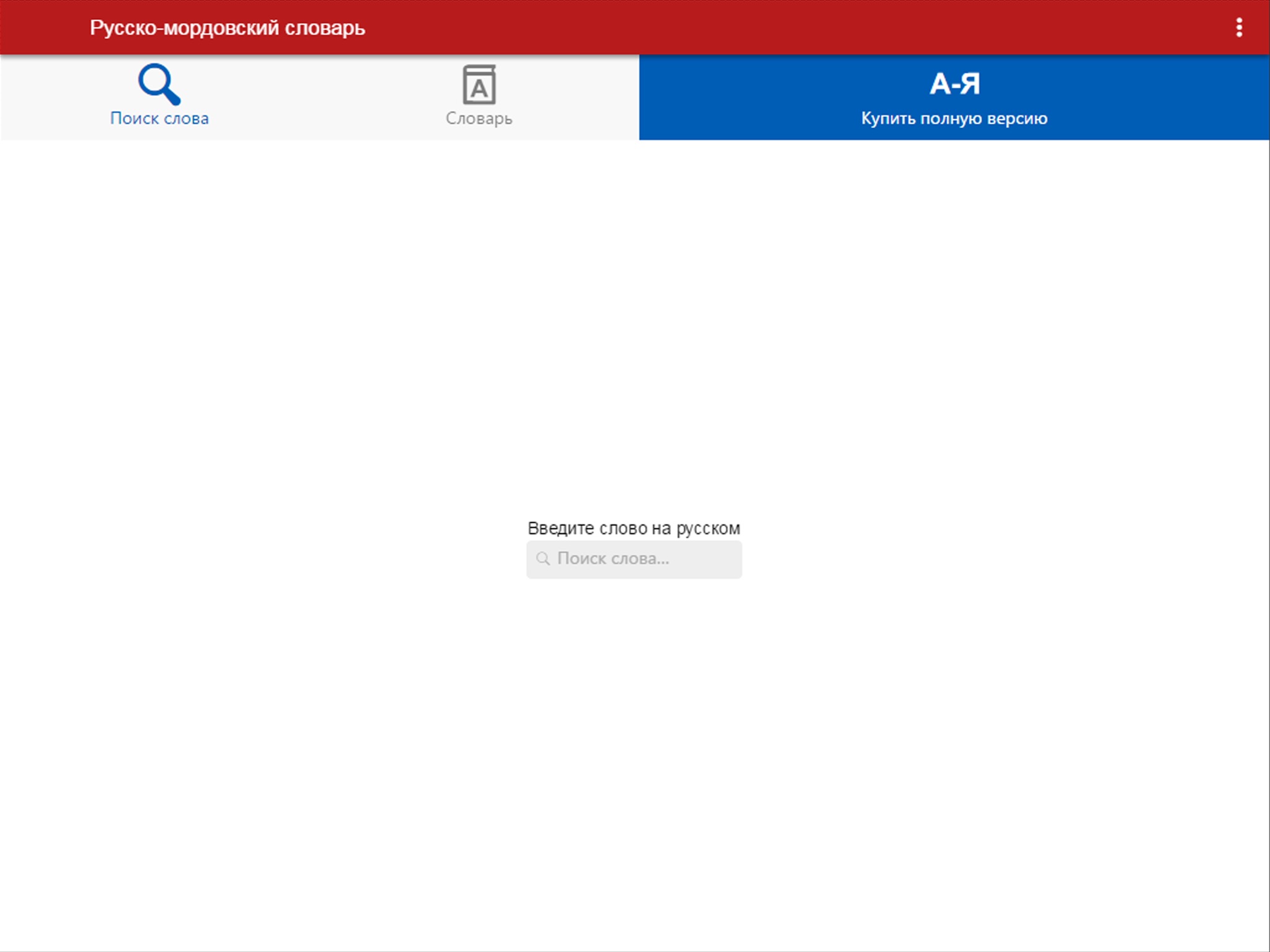Click the Введите слово на русском label
The width and height of the screenshot is (1270, 952).
coord(634,528)
